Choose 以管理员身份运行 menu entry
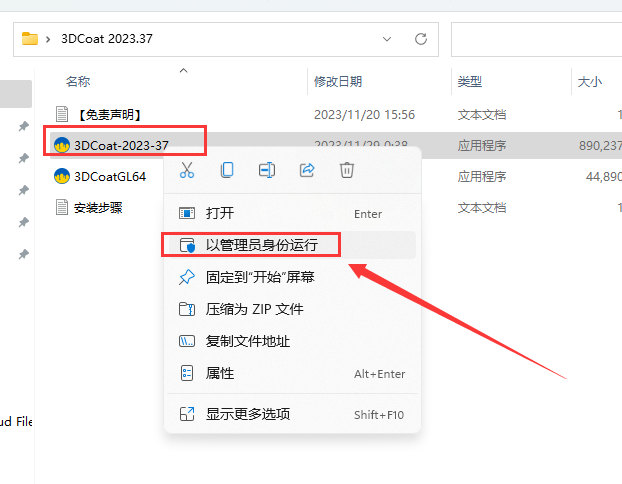This screenshot has width=622, height=484. point(292,245)
